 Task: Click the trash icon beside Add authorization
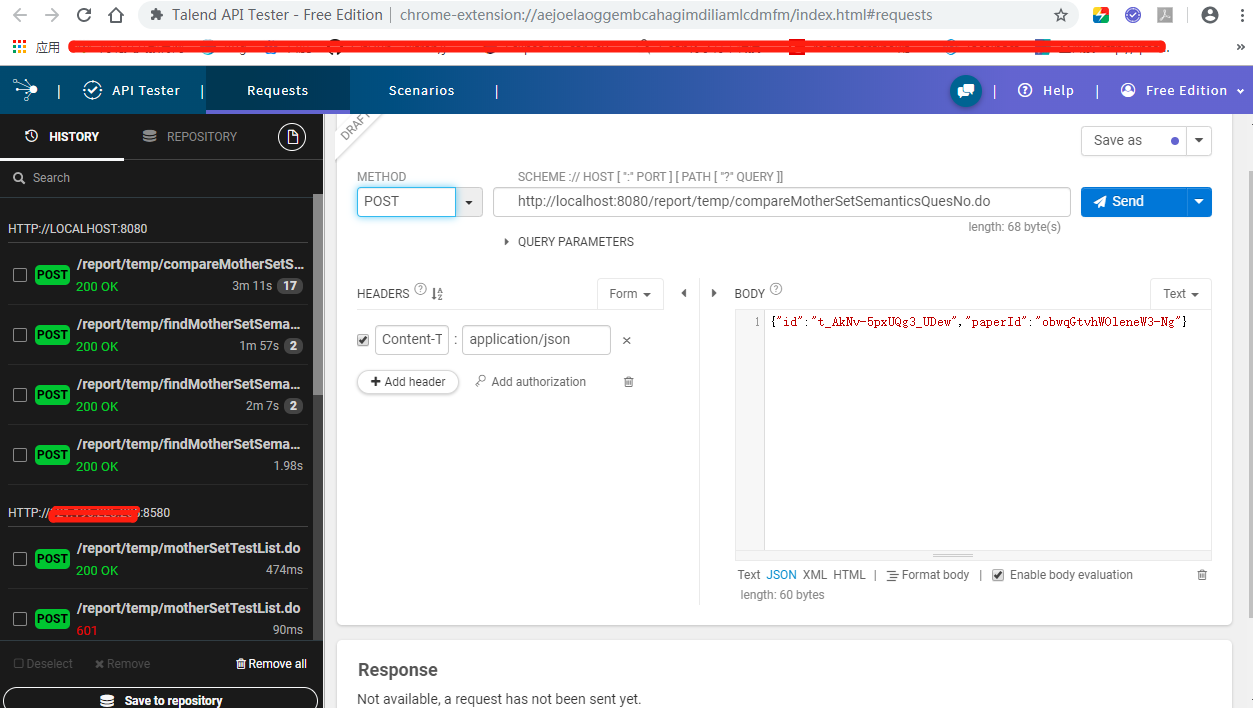tap(628, 381)
